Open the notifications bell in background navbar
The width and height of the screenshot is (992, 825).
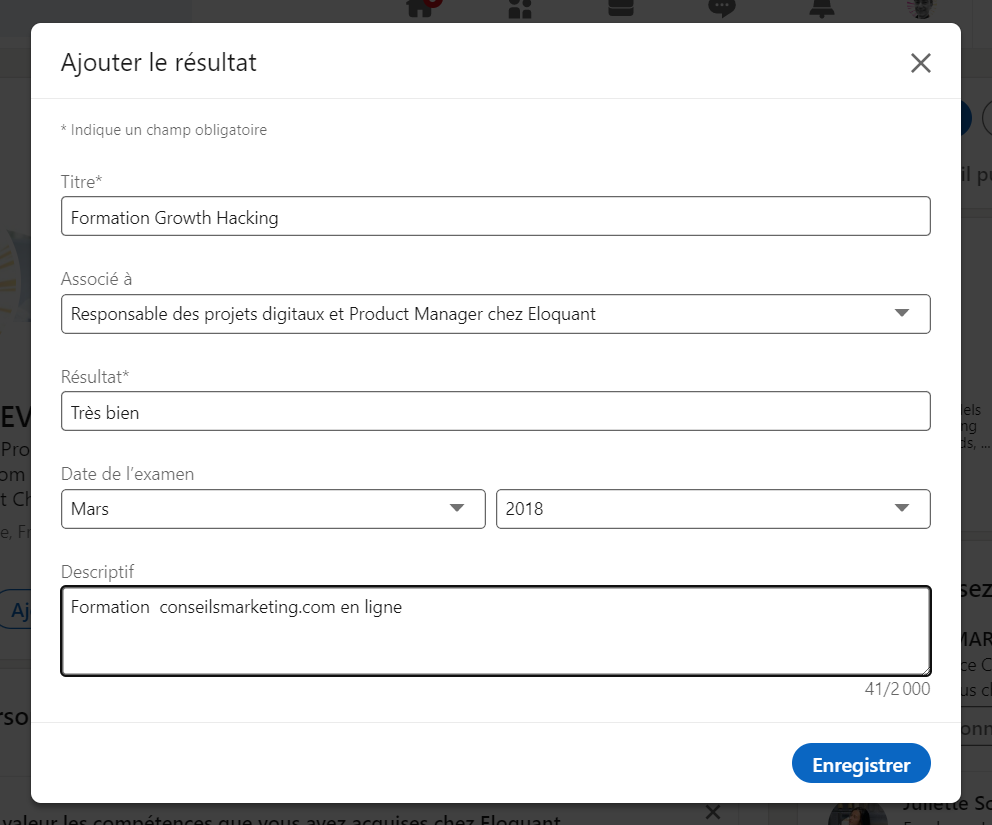[822, 8]
